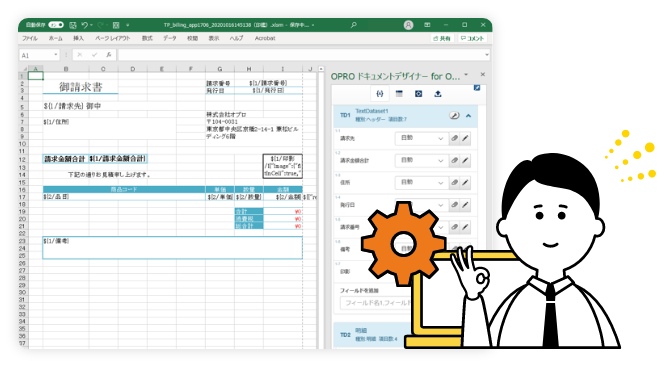Click the vertical scrollbar up arrow
This screenshot has width=664, height=367.
point(321,69)
